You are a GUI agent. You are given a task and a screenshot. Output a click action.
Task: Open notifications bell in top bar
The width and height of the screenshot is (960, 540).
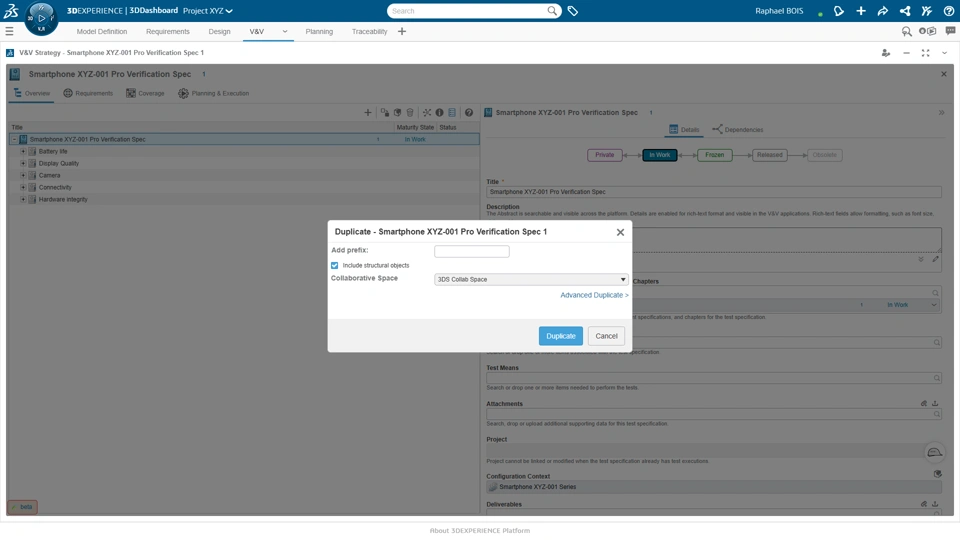pyautogui.click(x=839, y=11)
